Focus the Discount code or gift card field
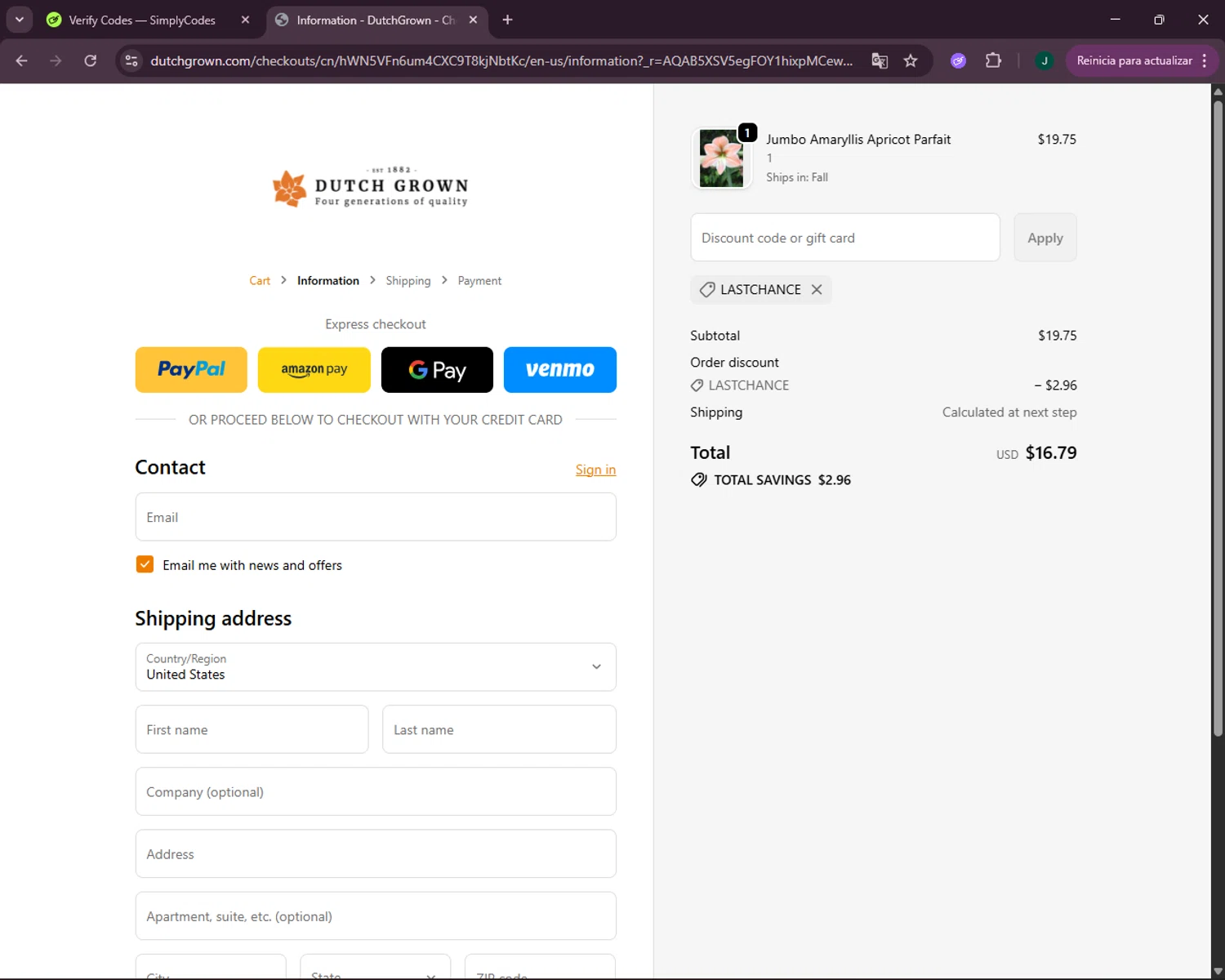 coord(845,238)
